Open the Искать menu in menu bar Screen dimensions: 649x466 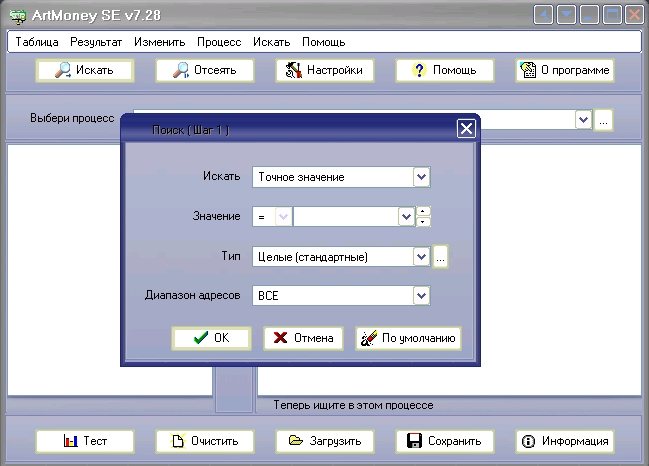pos(272,42)
